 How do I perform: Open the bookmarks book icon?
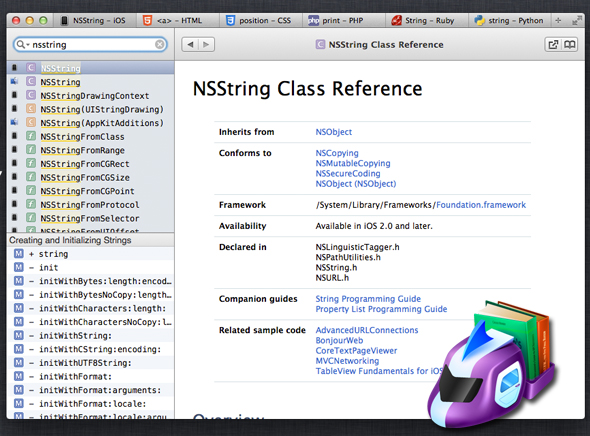(x=570, y=45)
